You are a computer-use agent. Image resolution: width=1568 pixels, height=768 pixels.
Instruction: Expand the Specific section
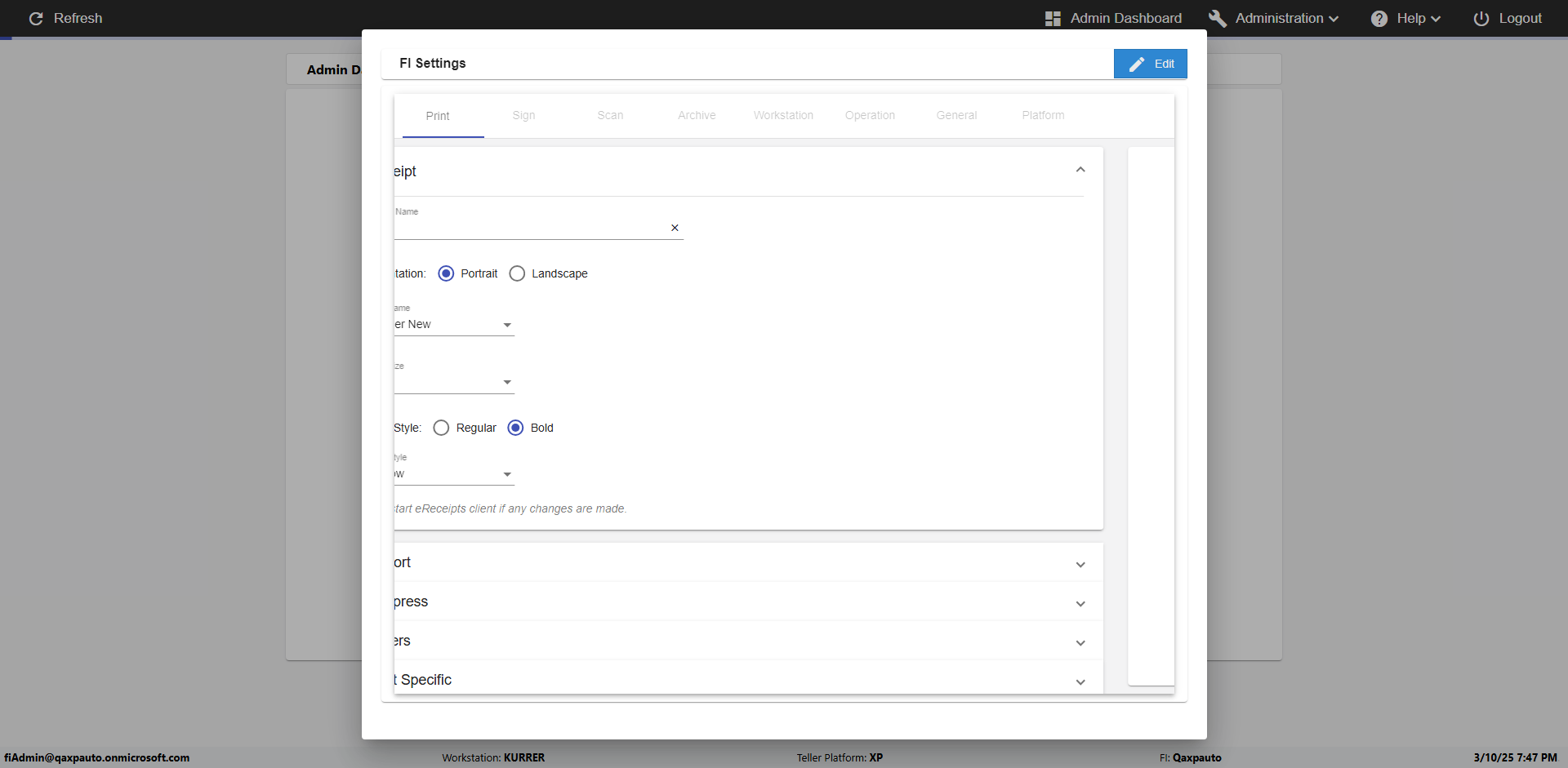click(1080, 681)
